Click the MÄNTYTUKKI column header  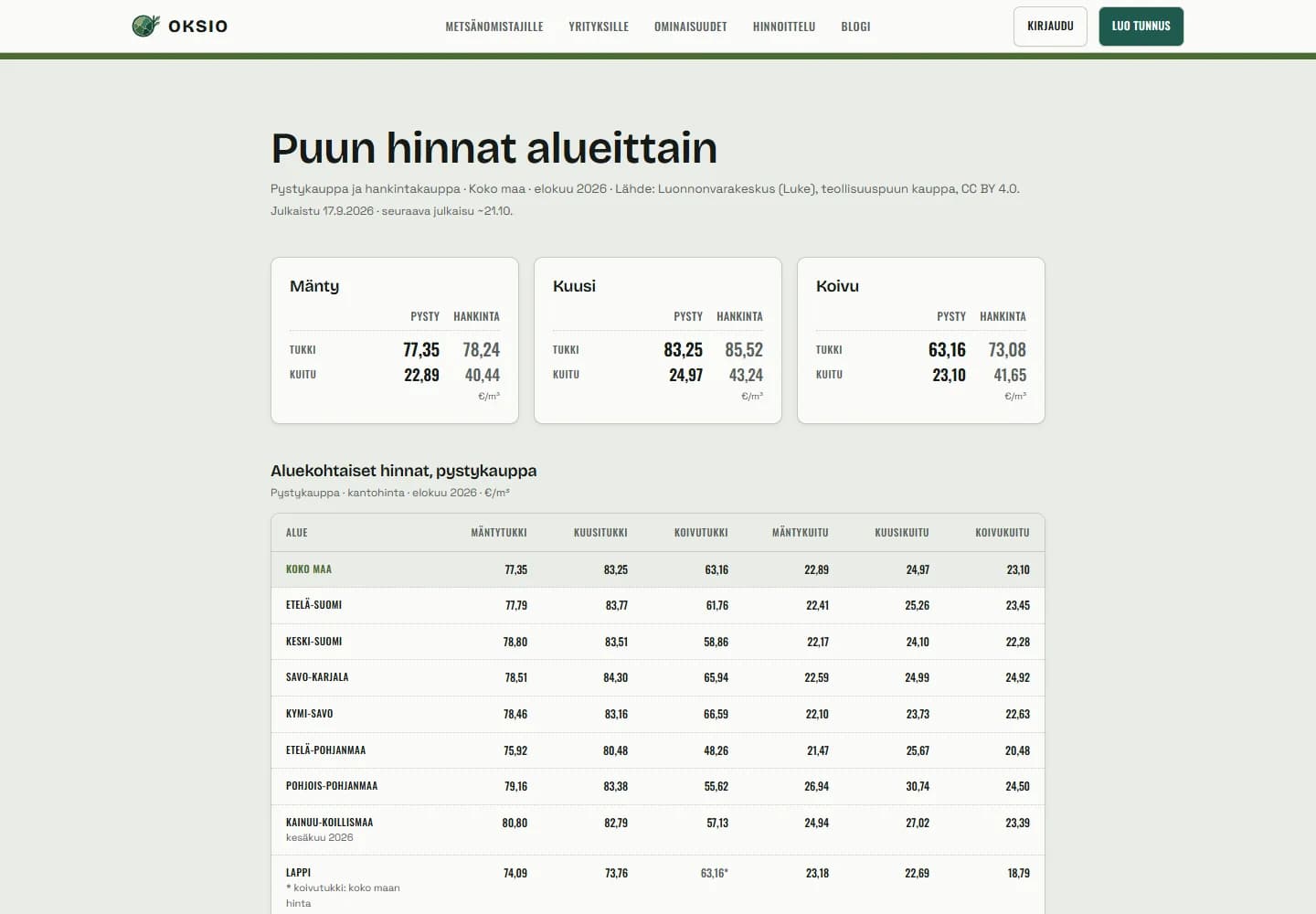click(499, 533)
